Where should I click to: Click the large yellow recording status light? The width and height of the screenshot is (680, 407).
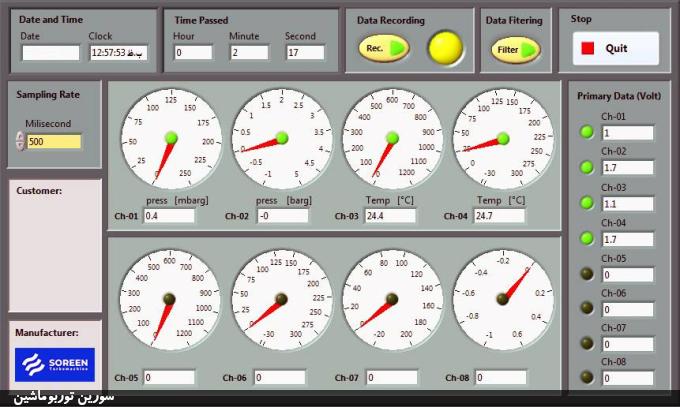444,47
